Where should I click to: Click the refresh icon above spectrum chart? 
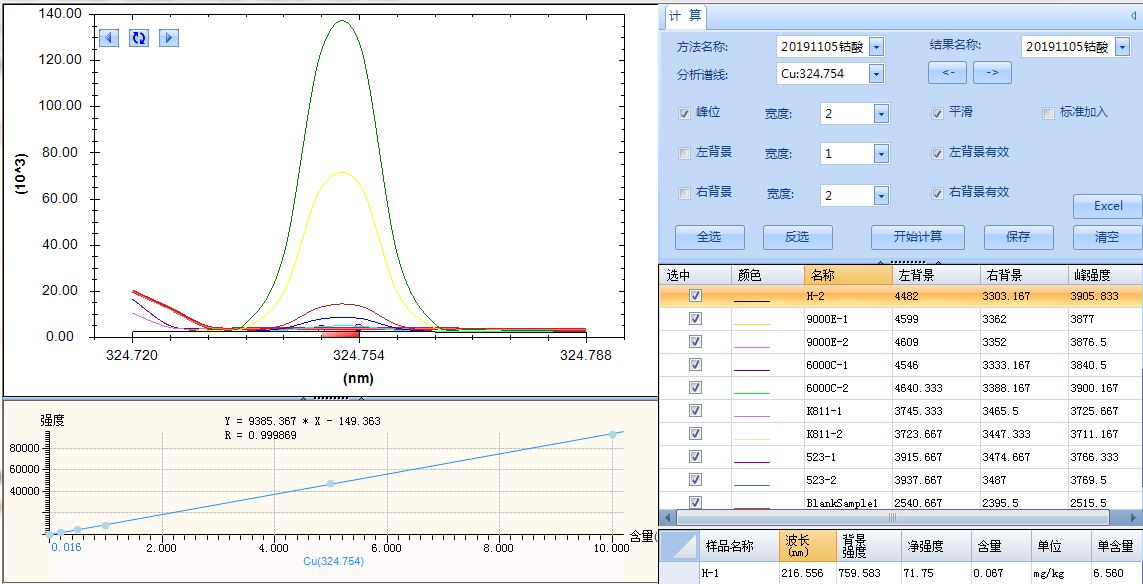click(139, 38)
